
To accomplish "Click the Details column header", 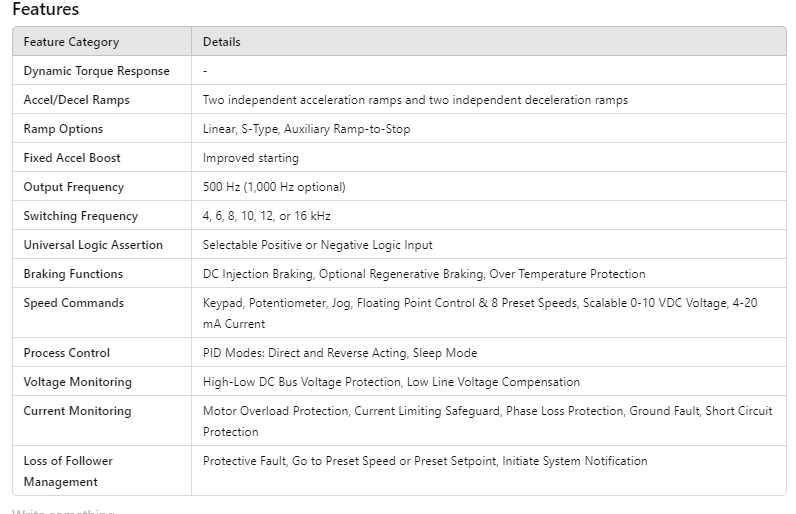I will pyautogui.click(x=221, y=42).
